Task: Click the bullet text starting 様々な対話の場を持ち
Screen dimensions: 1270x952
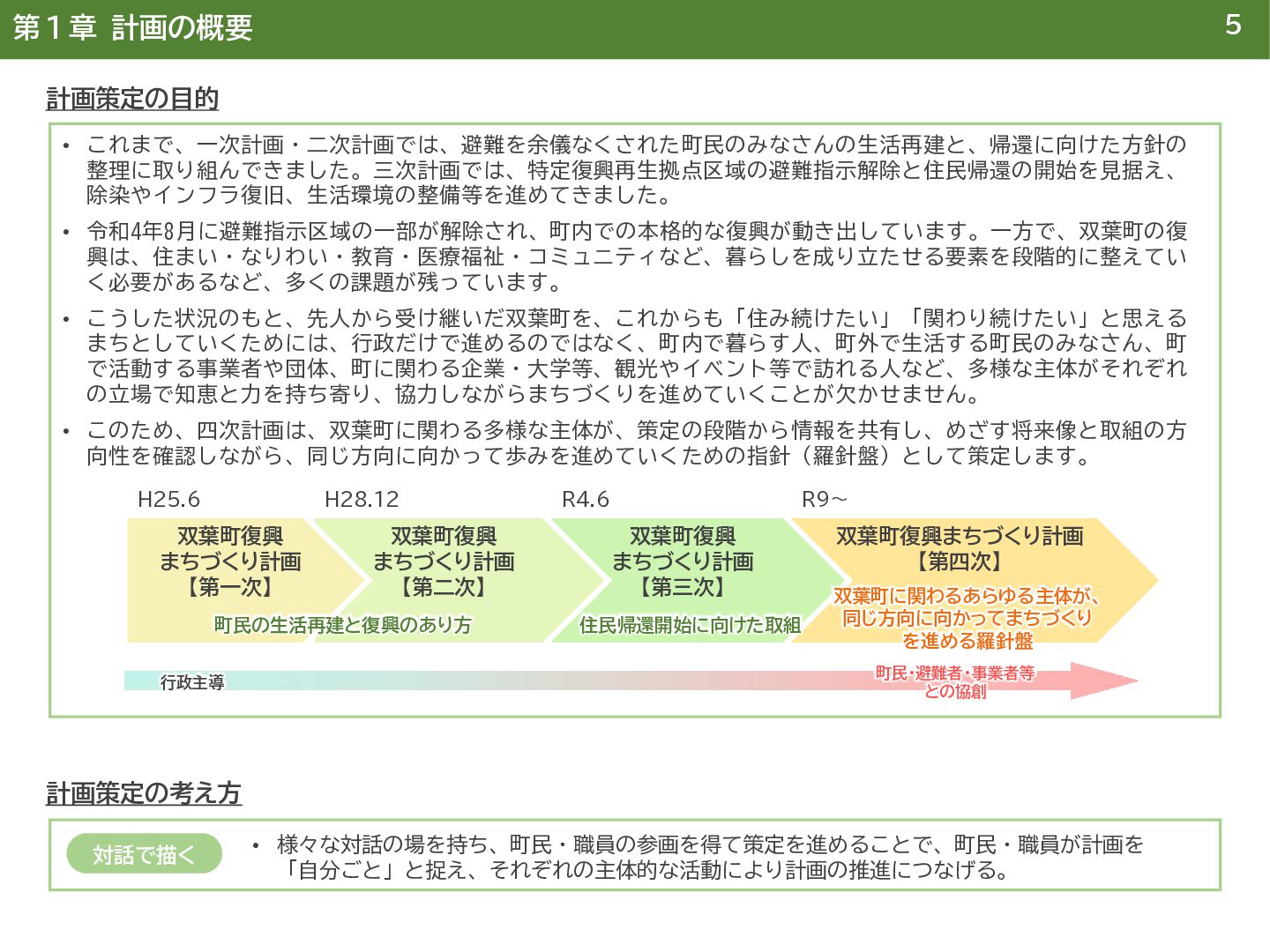Action: pyautogui.click(x=710, y=858)
